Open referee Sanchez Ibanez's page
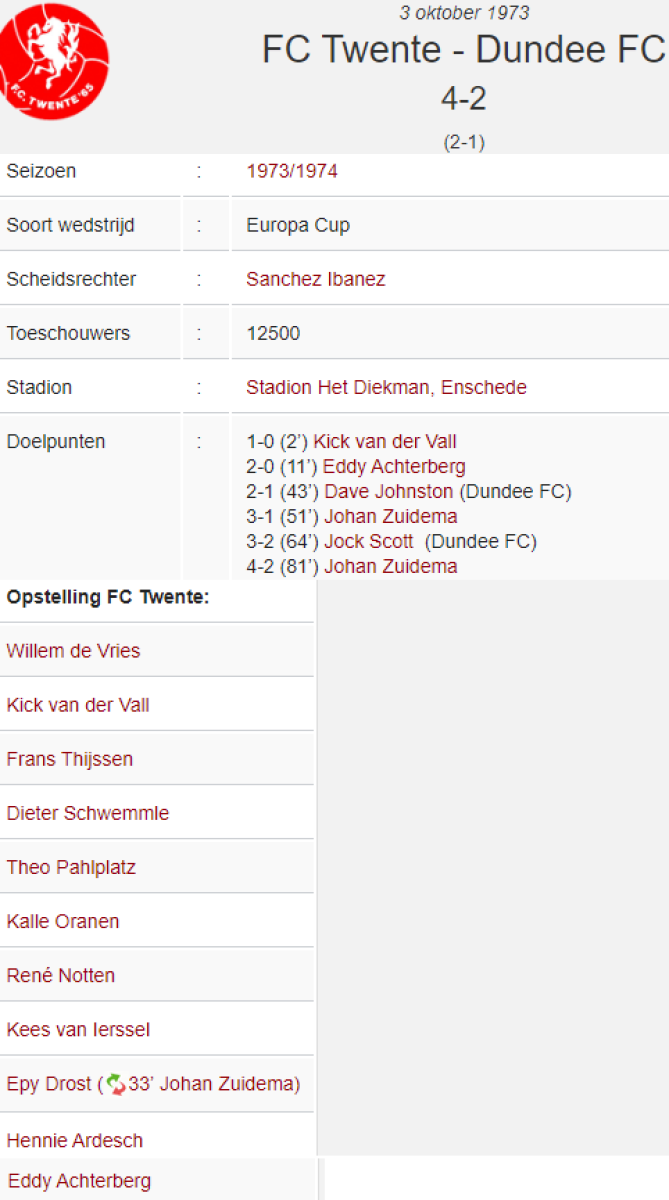Image resolution: width=669 pixels, height=1200 pixels. (x=315, y=279)
